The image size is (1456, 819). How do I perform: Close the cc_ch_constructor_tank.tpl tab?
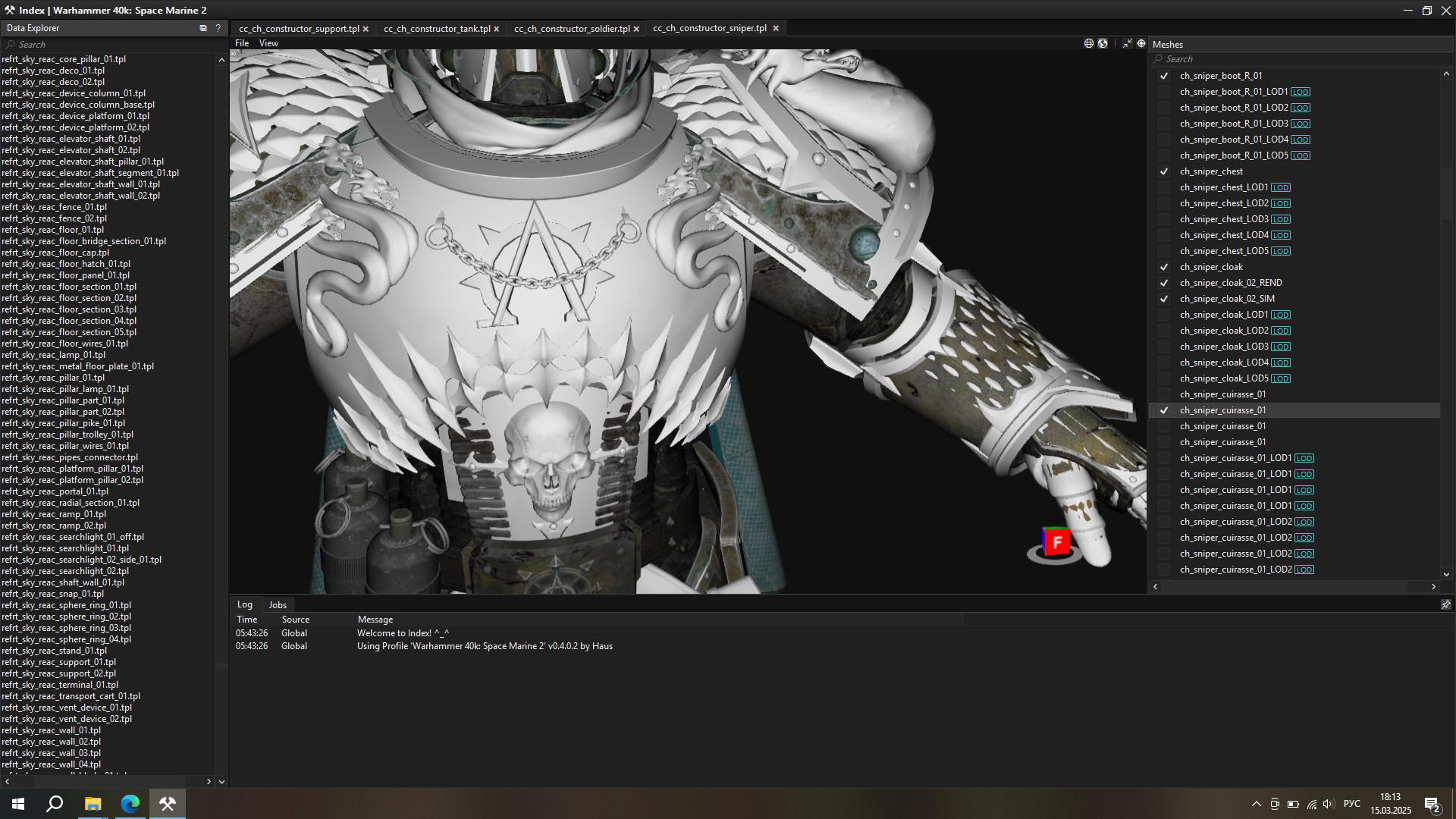point(497,29)
